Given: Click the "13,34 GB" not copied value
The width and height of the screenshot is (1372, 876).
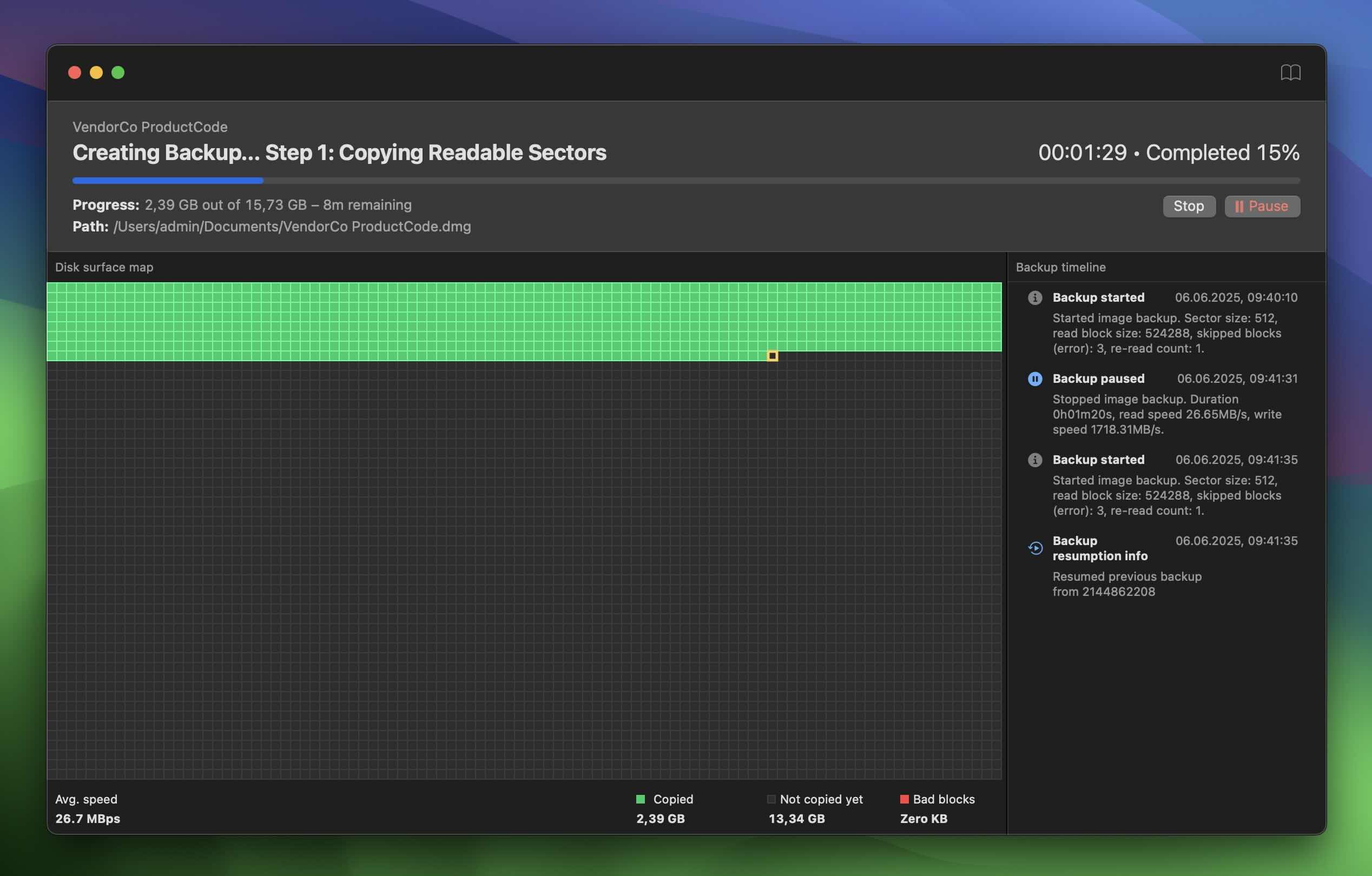Looking at the screenshot, I should [x=796, y=819].
